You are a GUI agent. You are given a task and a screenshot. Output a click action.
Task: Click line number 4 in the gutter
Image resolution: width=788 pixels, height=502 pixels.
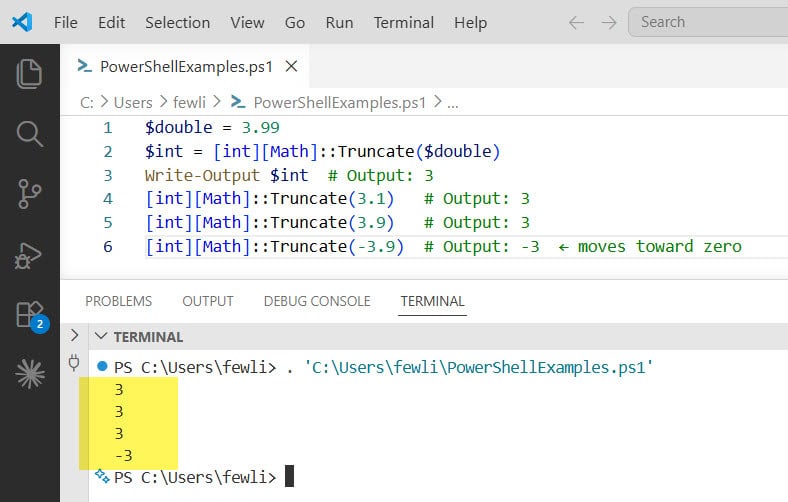pos(108,198)
